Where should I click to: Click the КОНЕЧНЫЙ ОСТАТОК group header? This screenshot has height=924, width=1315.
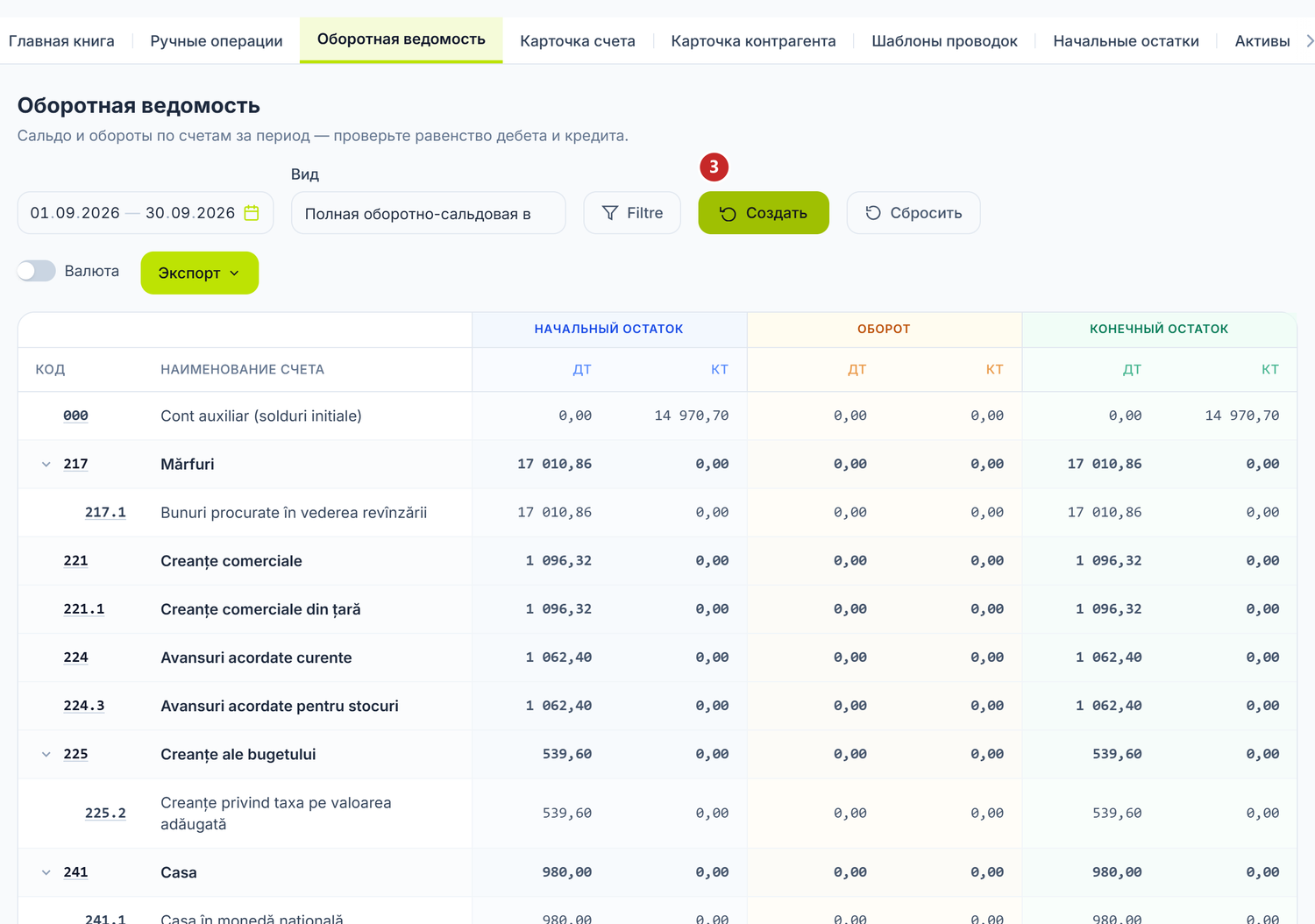point(1159,329)
